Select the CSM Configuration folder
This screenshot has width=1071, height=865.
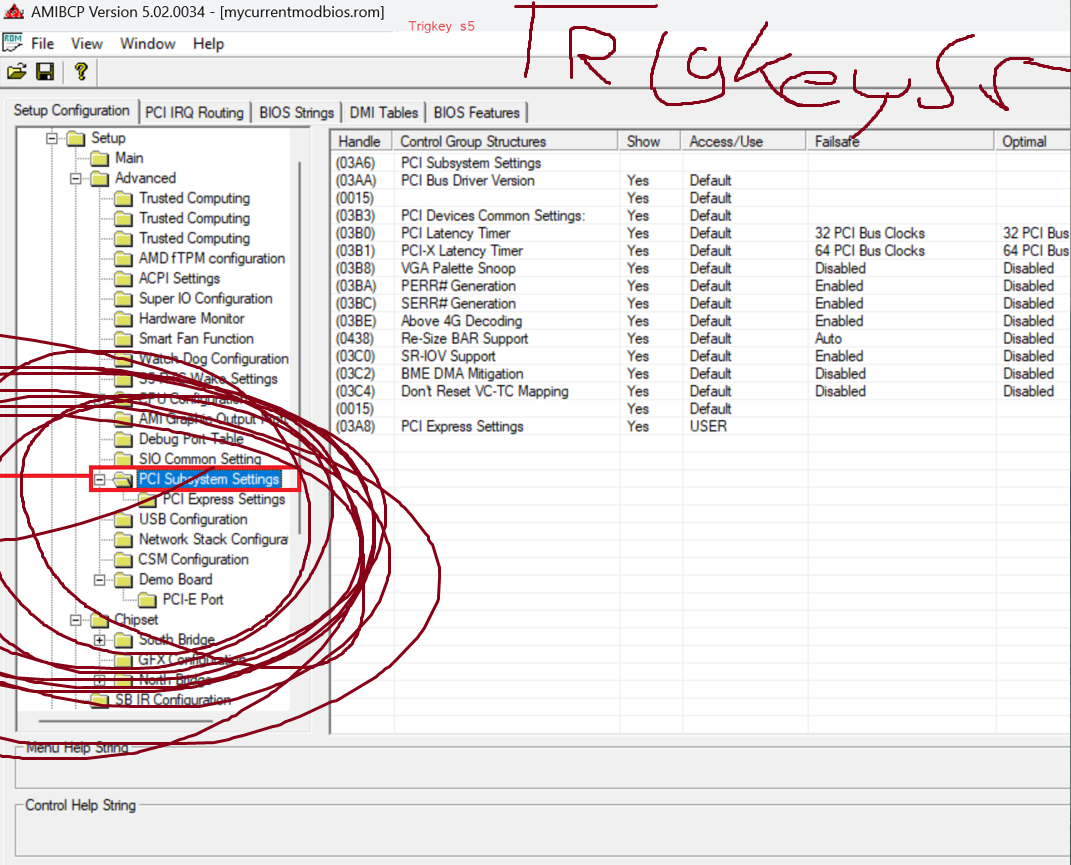(x=182, y=560)
